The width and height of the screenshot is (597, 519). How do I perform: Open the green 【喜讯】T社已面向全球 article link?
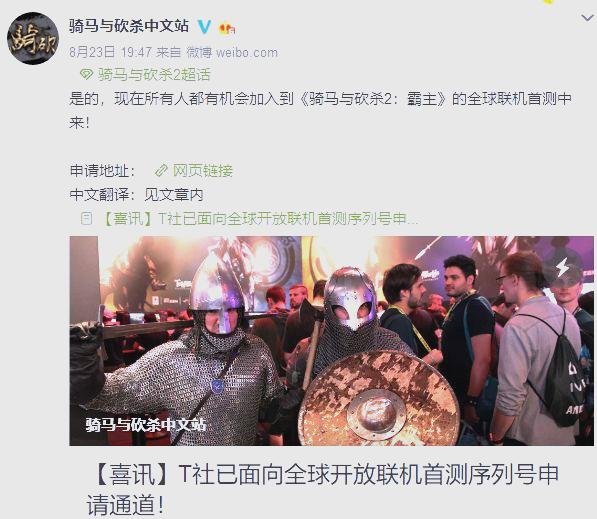pyautogui.click(x=261, y=219)
